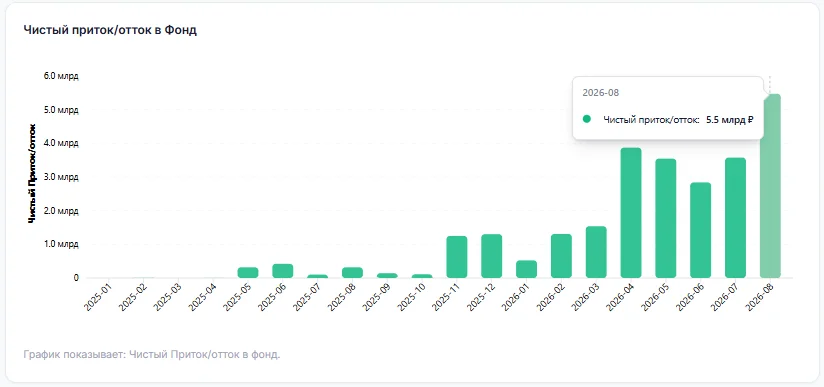Image resolution: width=824 pixels, height=387 pixels.
Task: Click the 1.0 млрд axis label
Action: tap(61, 245)
